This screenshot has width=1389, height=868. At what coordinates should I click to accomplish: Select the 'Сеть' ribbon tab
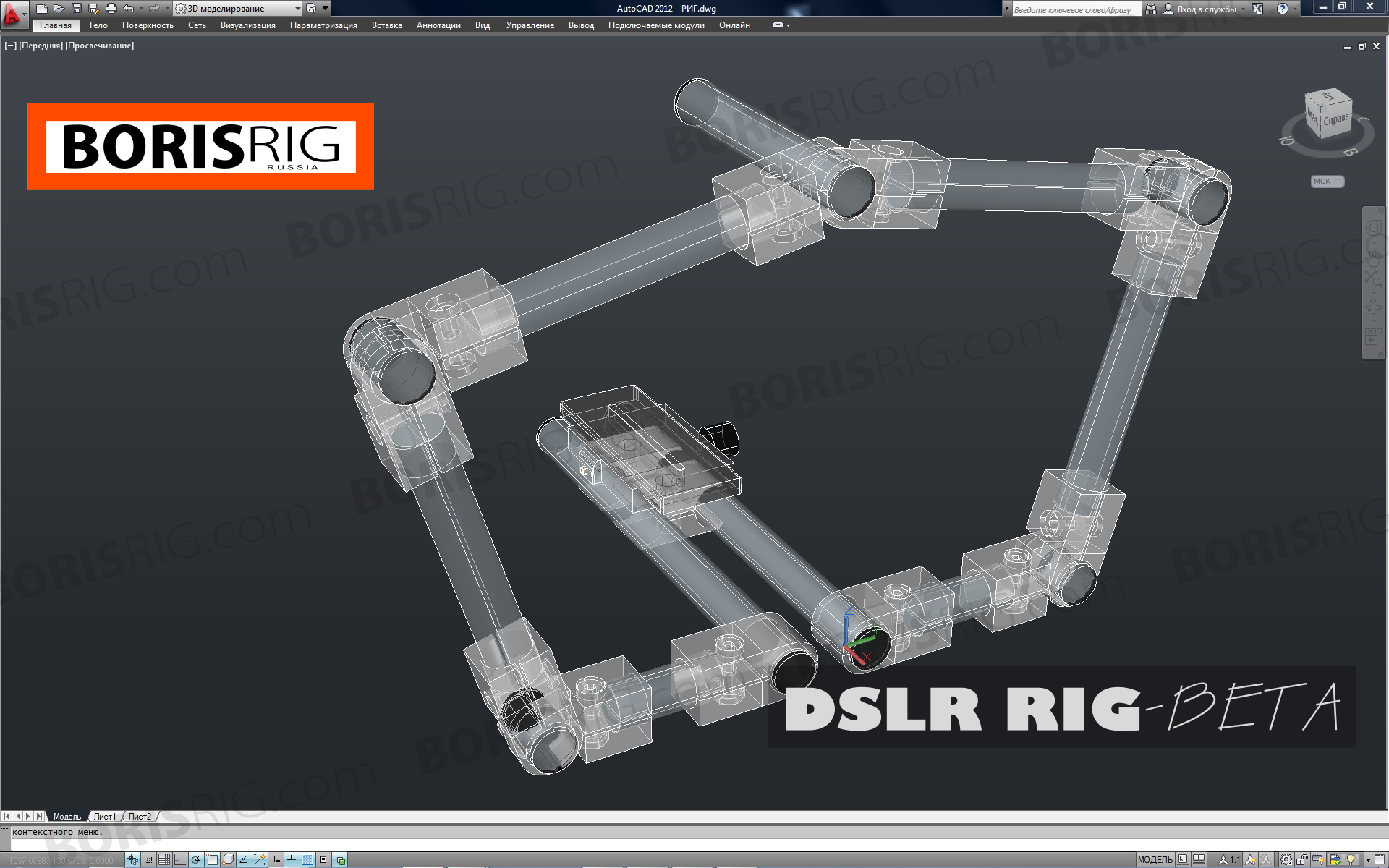[197, 25]
